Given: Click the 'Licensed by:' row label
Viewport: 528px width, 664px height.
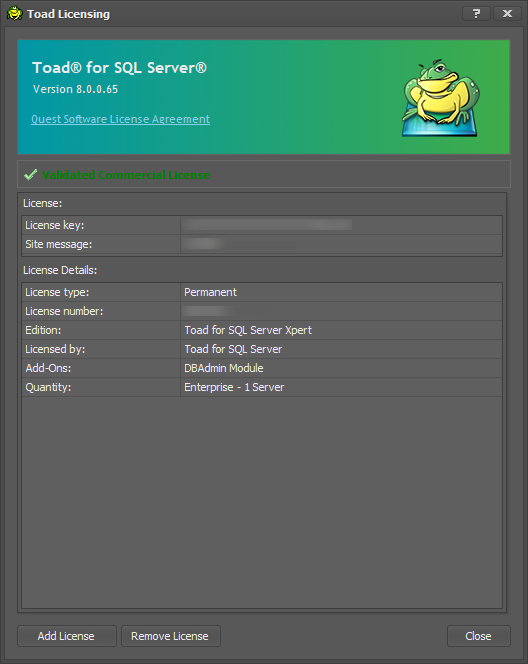Looking at the screenshot, I should pos(55,349).
